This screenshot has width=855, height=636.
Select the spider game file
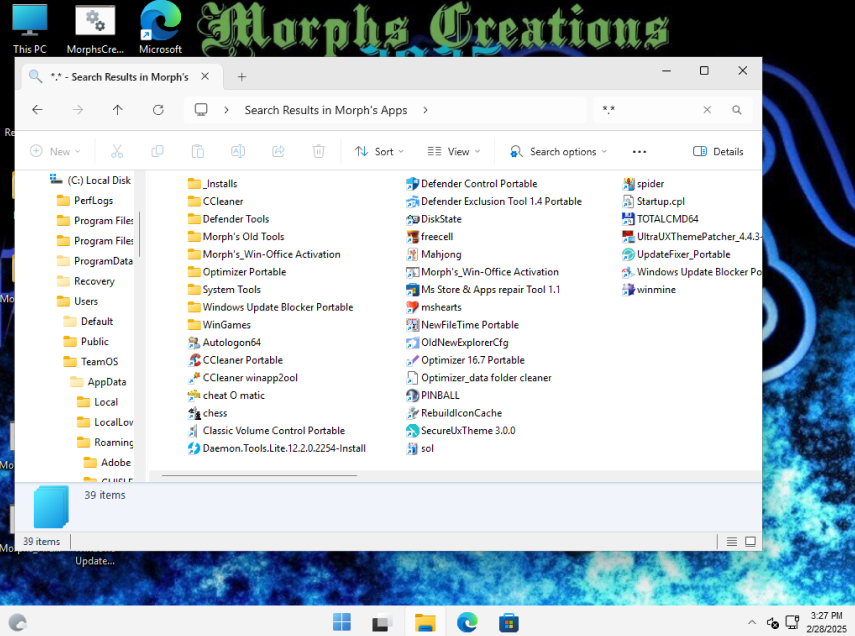(x=643, y=184)
